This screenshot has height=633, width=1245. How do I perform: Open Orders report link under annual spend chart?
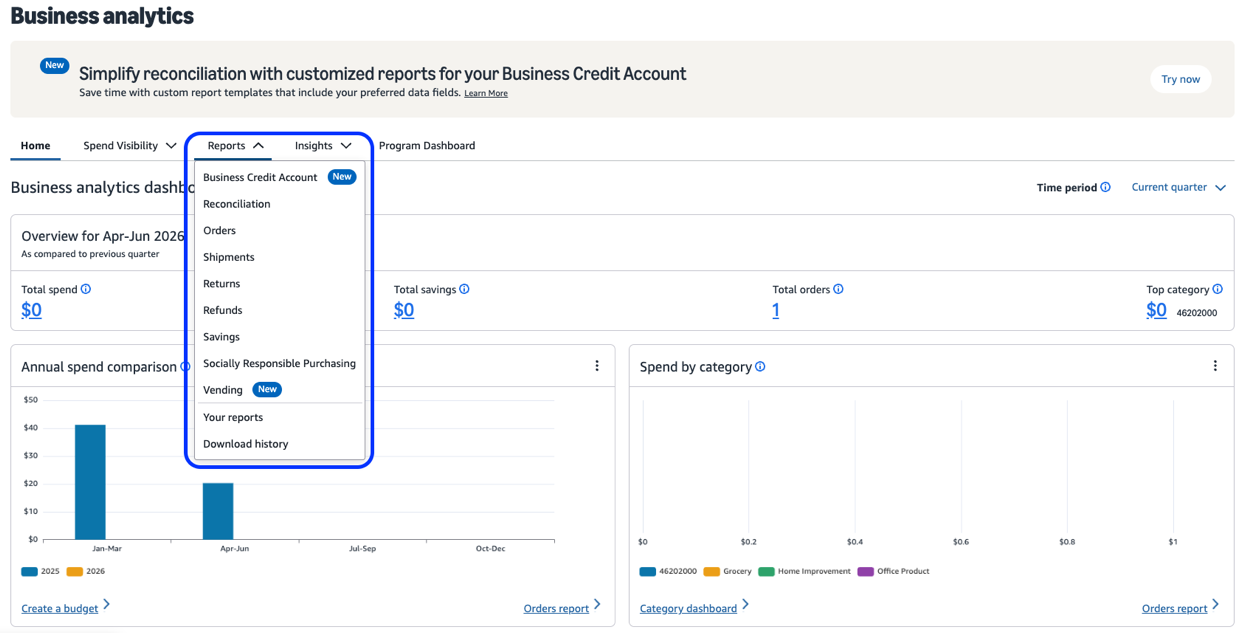click(x=556, y=608)
